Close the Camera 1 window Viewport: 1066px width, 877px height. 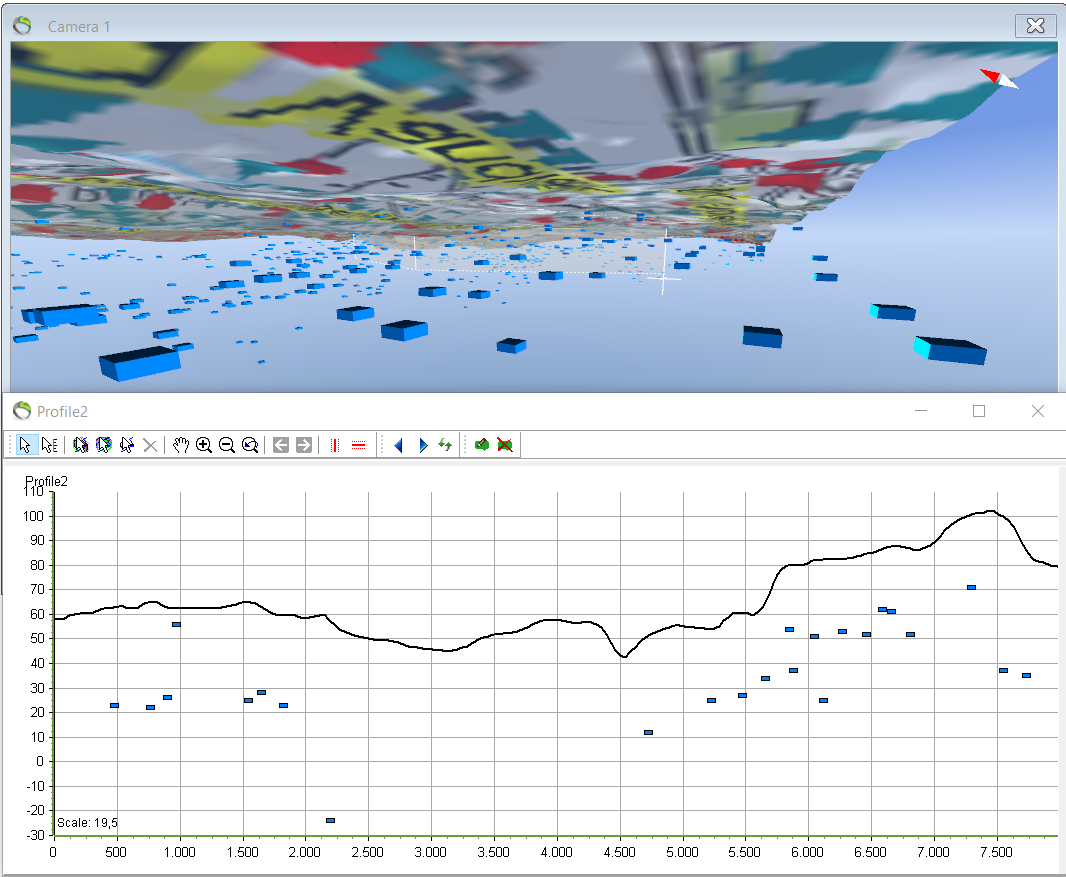(1035, 26)
